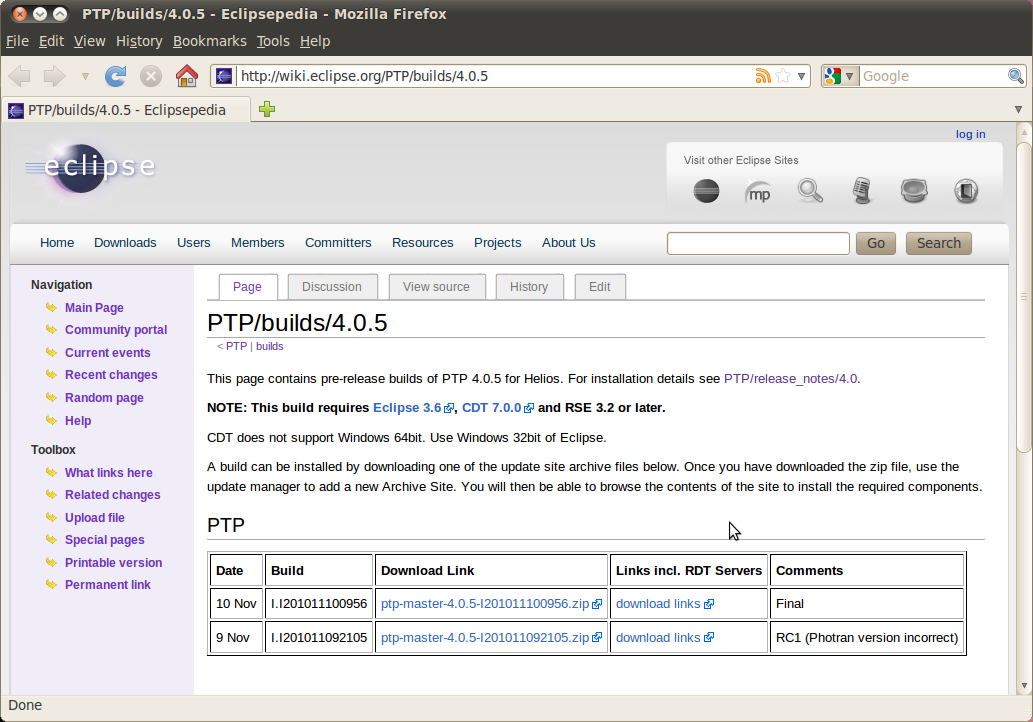Select the Page tab
This screenshot has width=1033, height=722.
coord(247,287)
